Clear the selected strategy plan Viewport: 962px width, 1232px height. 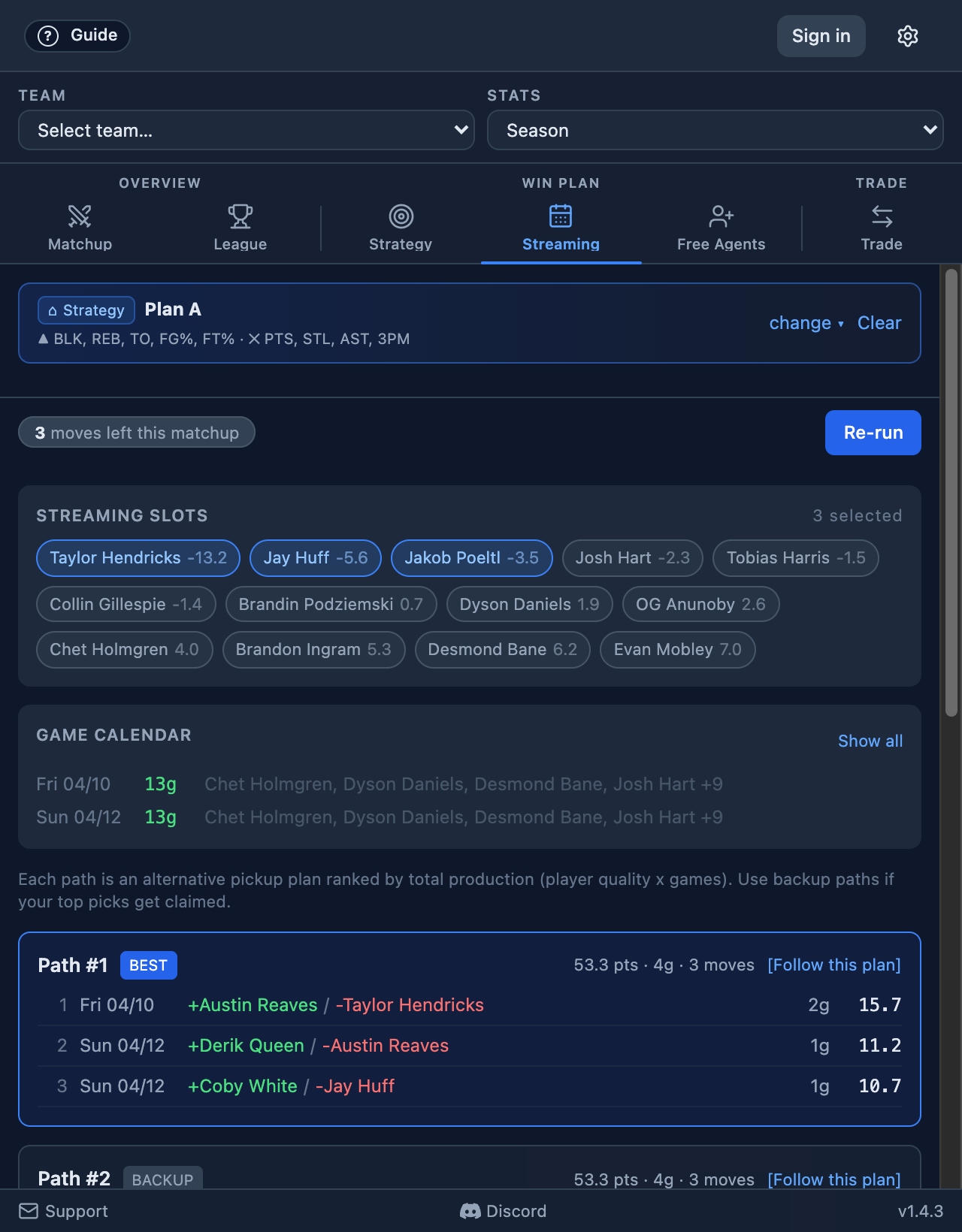pyautogui.click(x=879, y=323)
